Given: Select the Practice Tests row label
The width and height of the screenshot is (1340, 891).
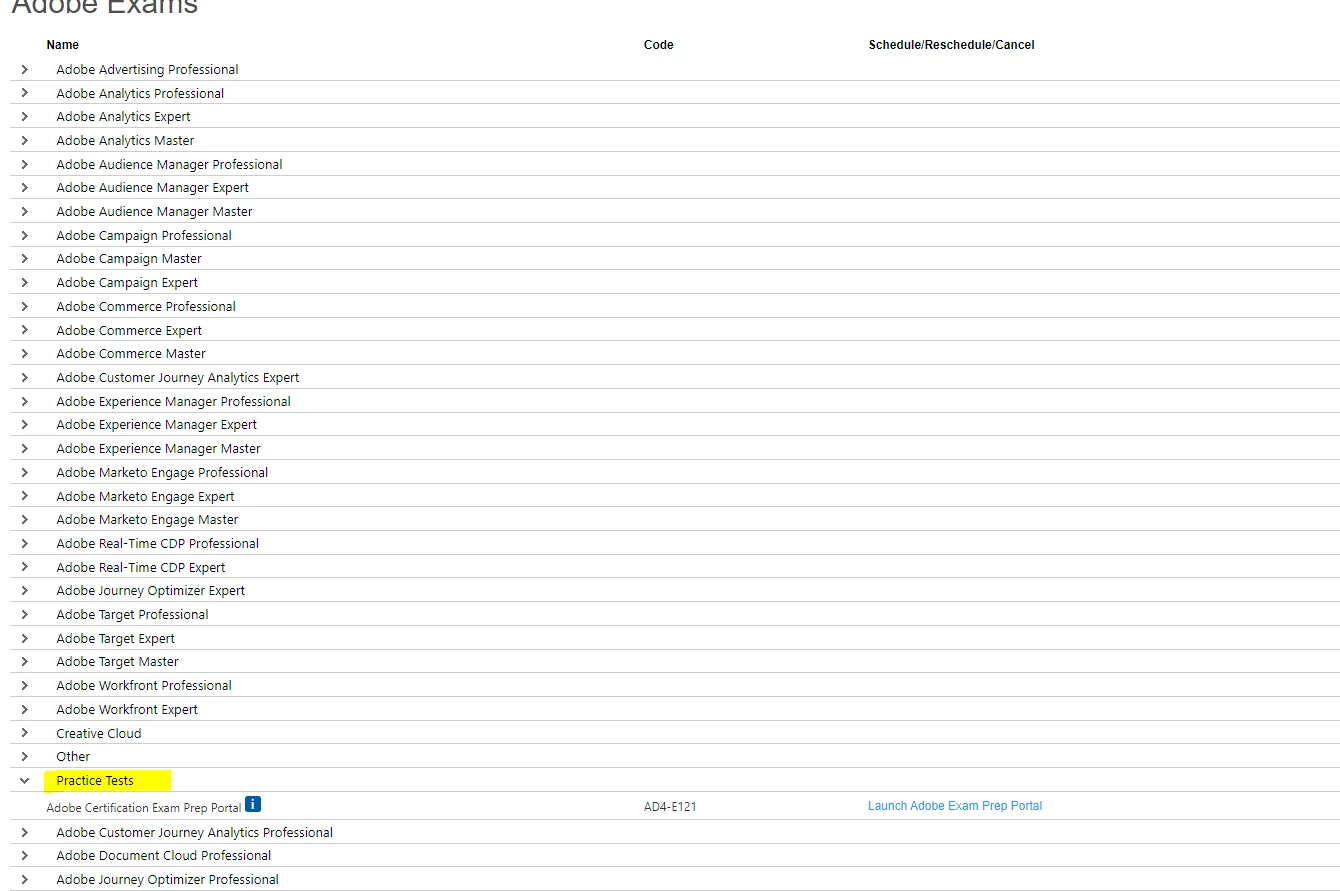Looking at the screenshot, I should [95, 780].
